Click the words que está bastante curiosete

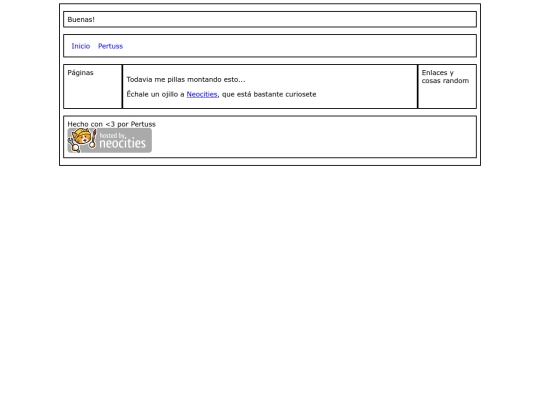pos(269,94)
